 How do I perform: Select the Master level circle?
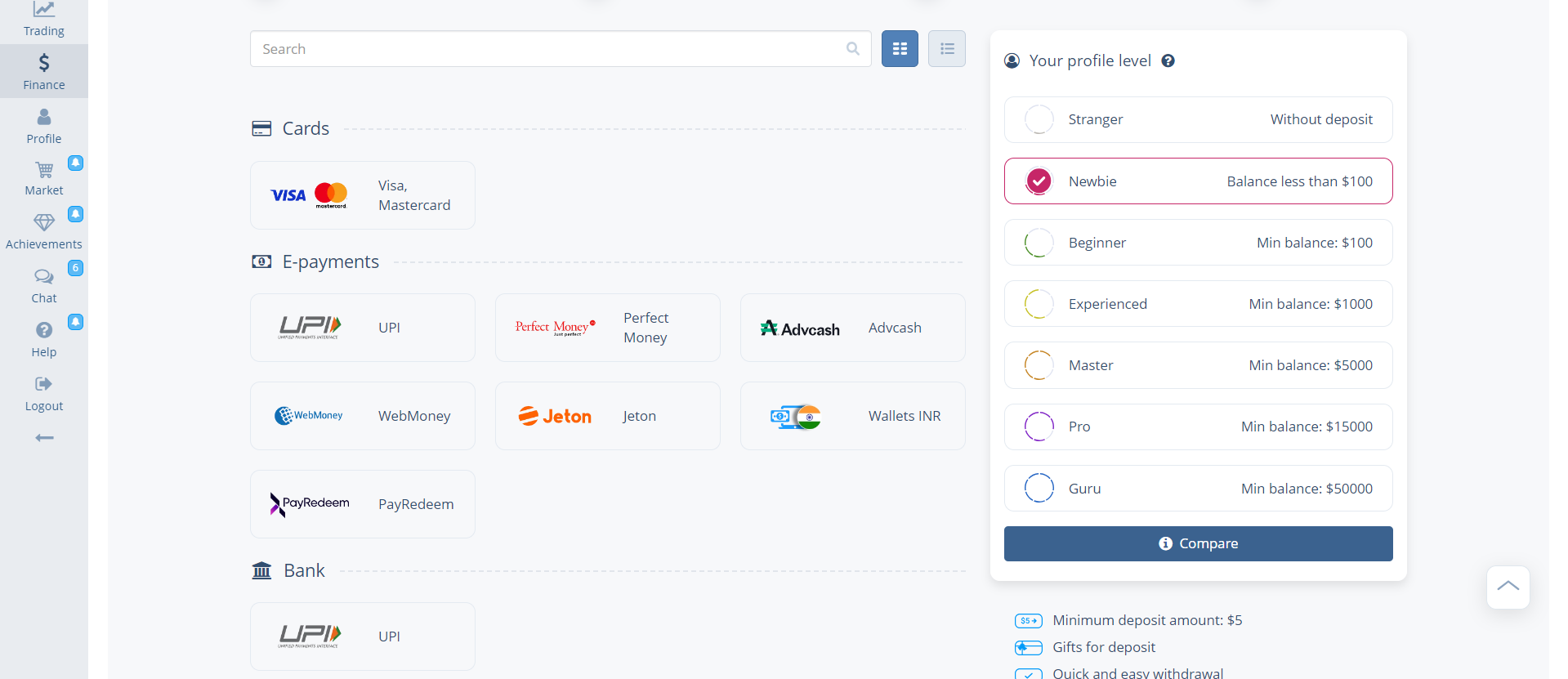1039,365
